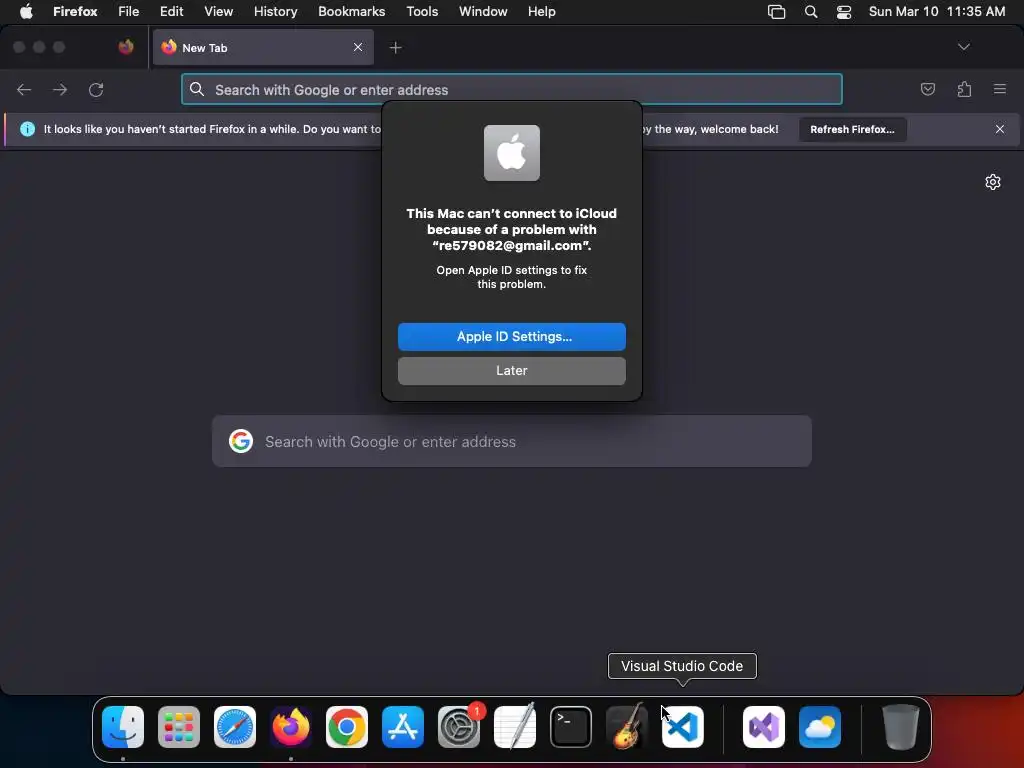Open the Trash in the dock
The image size is (1024, 768).
[901, 727]
